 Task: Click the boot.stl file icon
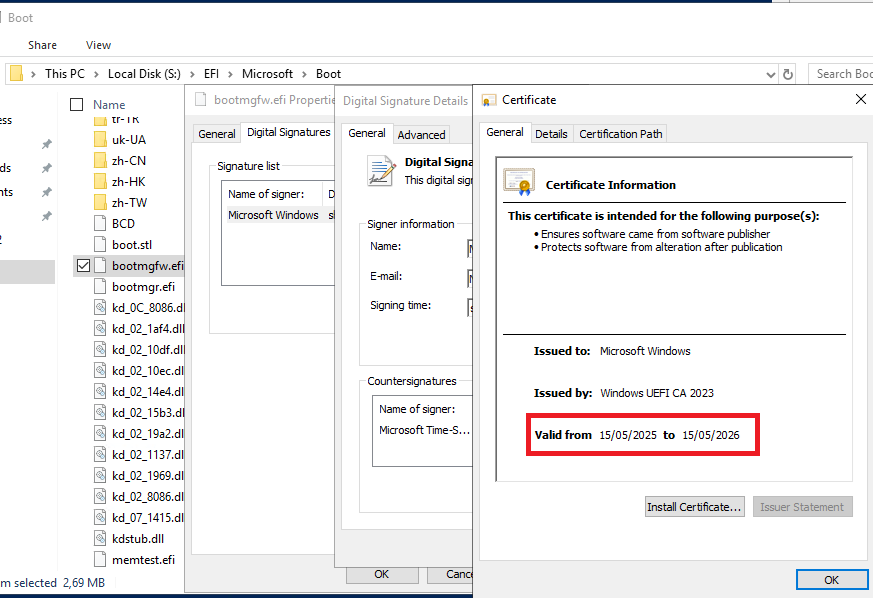click(100, 244)
